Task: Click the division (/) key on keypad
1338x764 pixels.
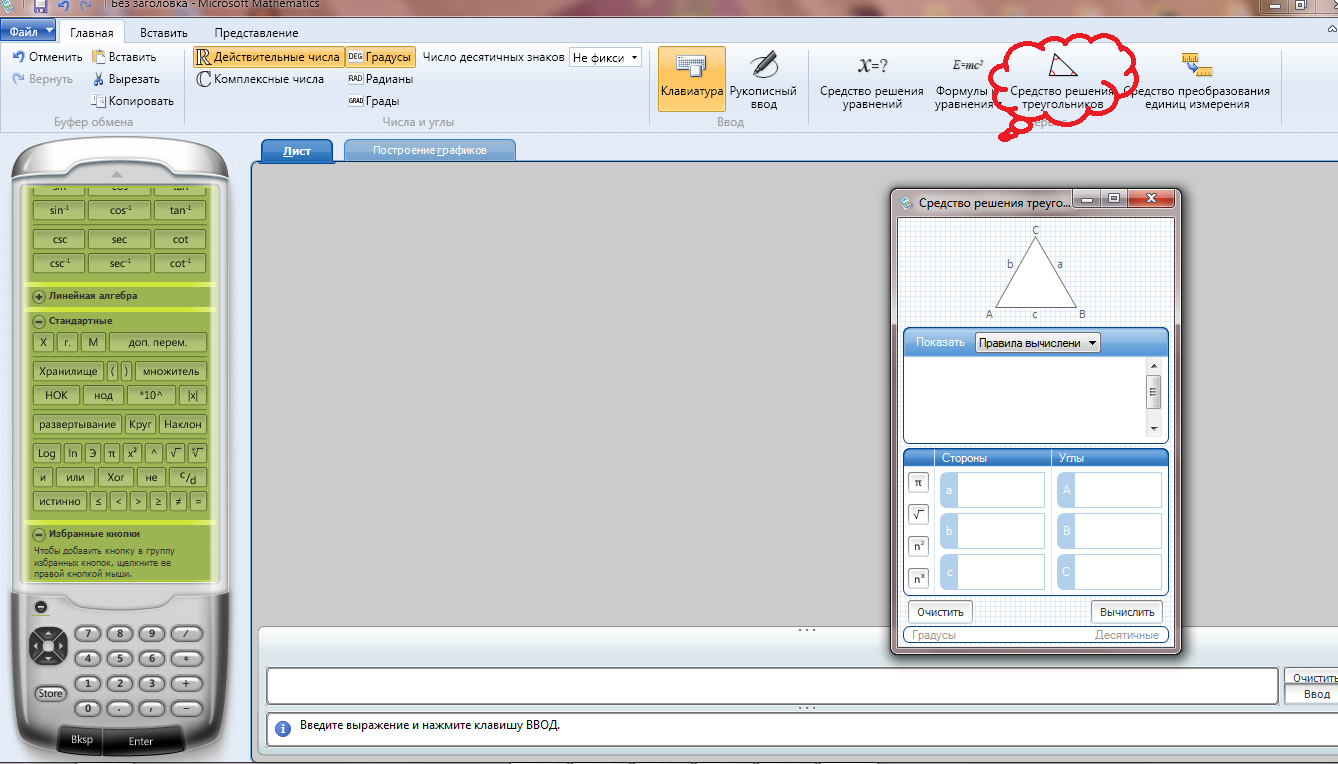Action: point(186,634)
